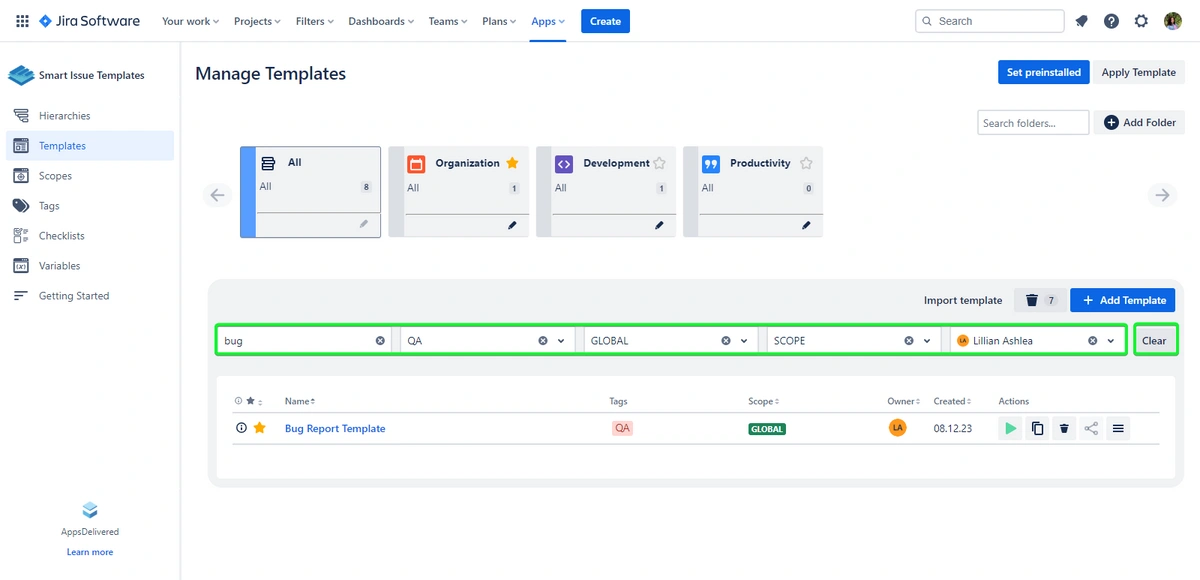Edit the Organization folder pencil icon
The height and width of the screenshot is (580, 1200).
click(x=512, y=225)
